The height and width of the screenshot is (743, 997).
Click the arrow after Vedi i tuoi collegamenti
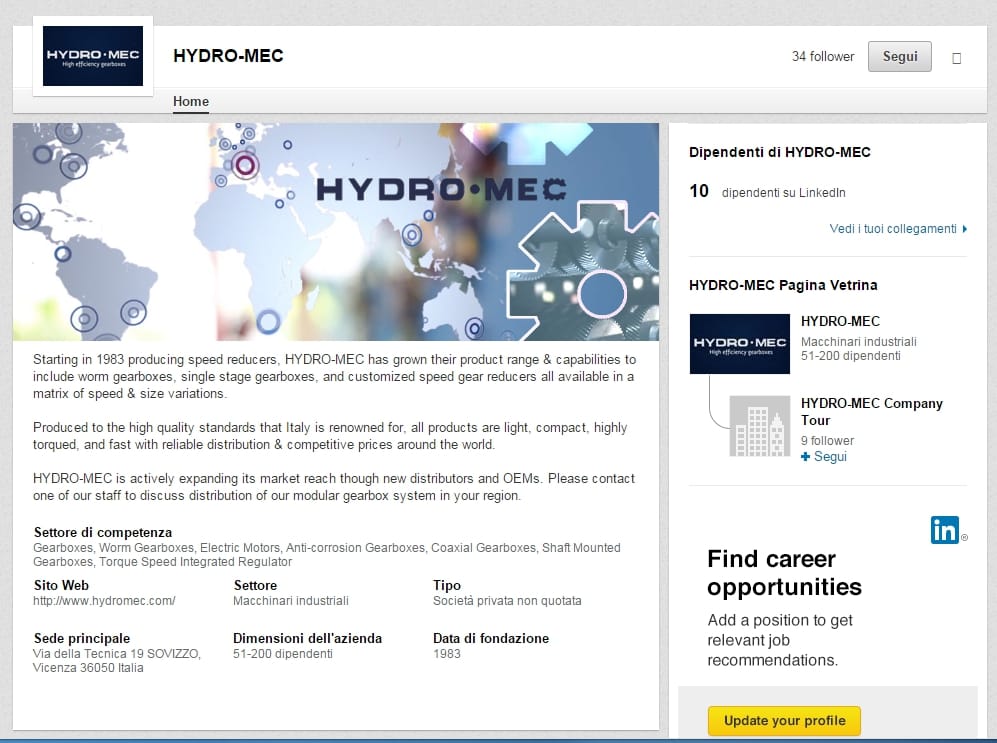(965, 229)
